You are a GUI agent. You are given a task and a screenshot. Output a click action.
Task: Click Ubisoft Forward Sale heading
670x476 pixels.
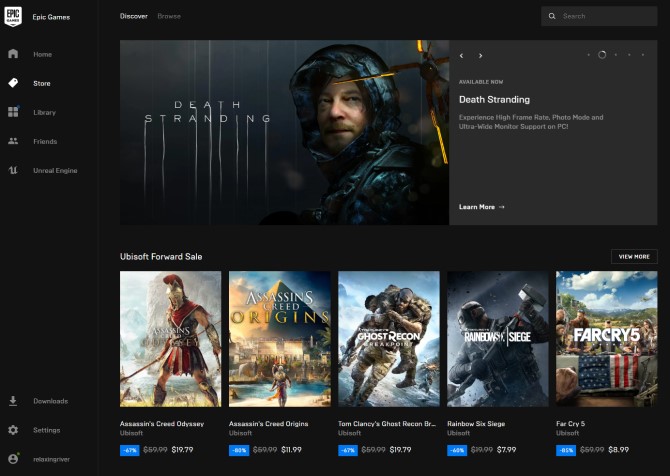click(x=161, y=256)
